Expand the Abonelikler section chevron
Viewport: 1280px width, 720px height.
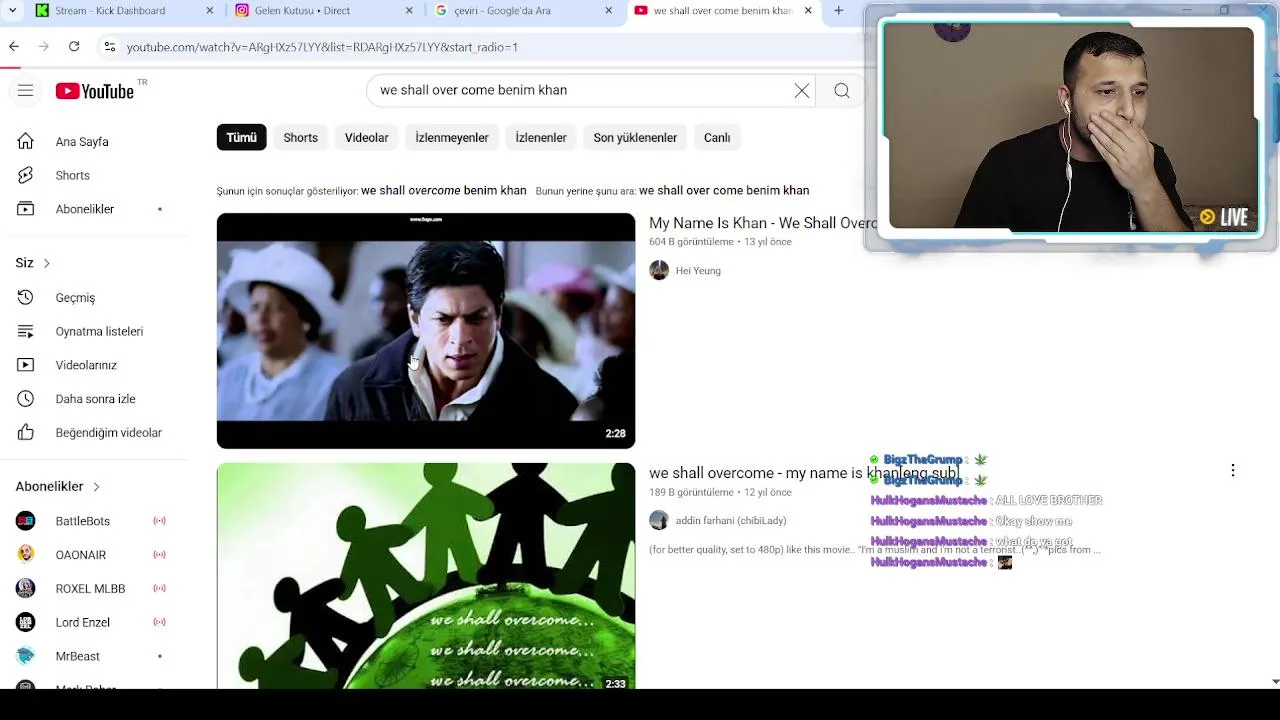96,487
